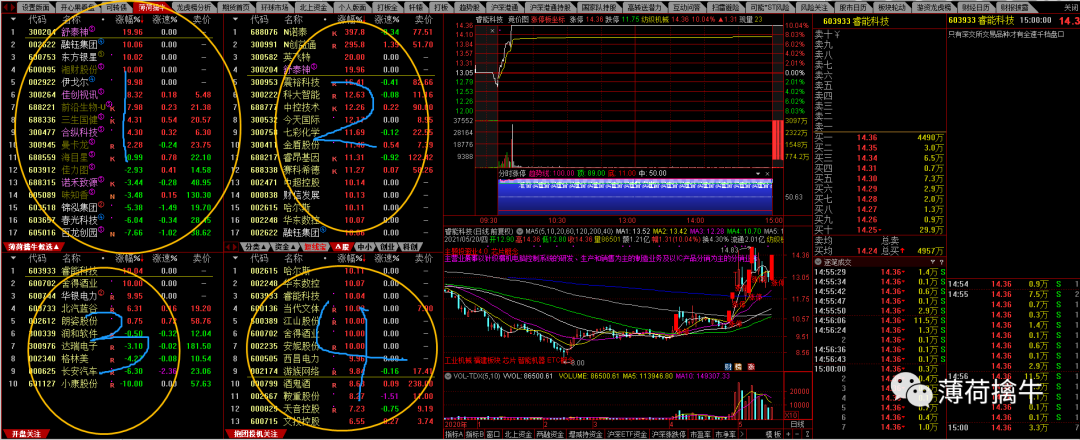This screenshot has height=440, width=1080.
Task: Open the 国家队持股 tab
Action: tap(599, 7)
